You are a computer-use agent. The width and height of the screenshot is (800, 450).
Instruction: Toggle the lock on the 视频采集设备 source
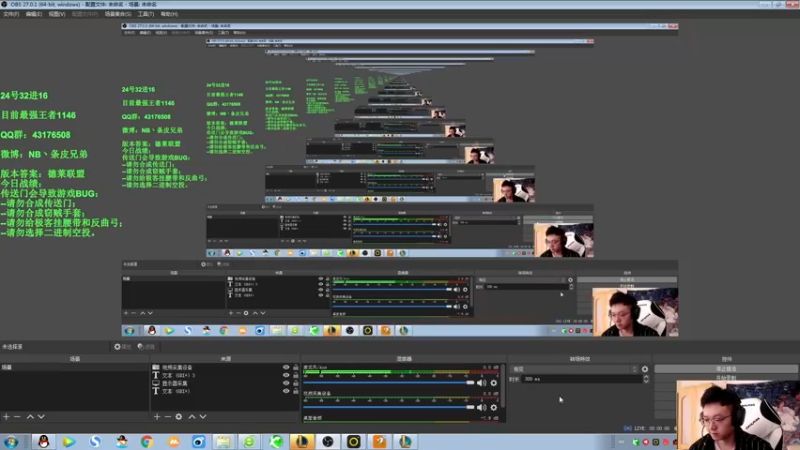coord(295,367)
